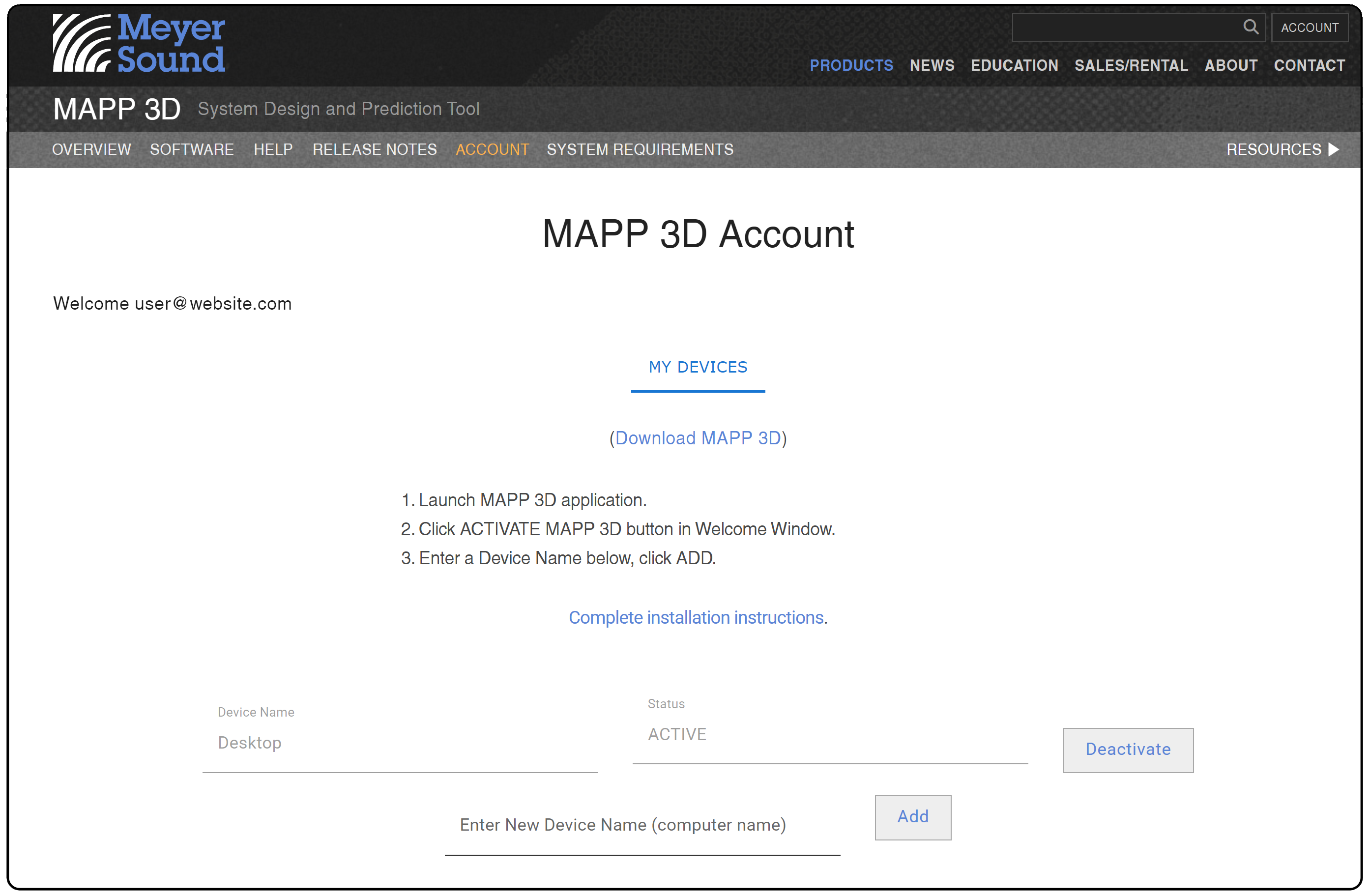1370x896 pixels.
Task: Open the PRODUCTS menu
Action: 851,65
